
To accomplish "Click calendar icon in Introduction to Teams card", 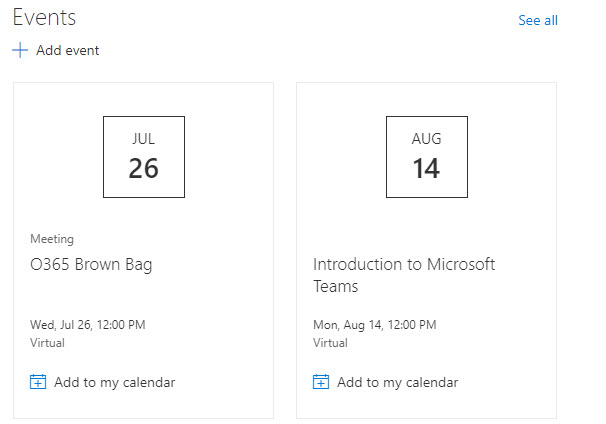I will (x=321, y=381).
